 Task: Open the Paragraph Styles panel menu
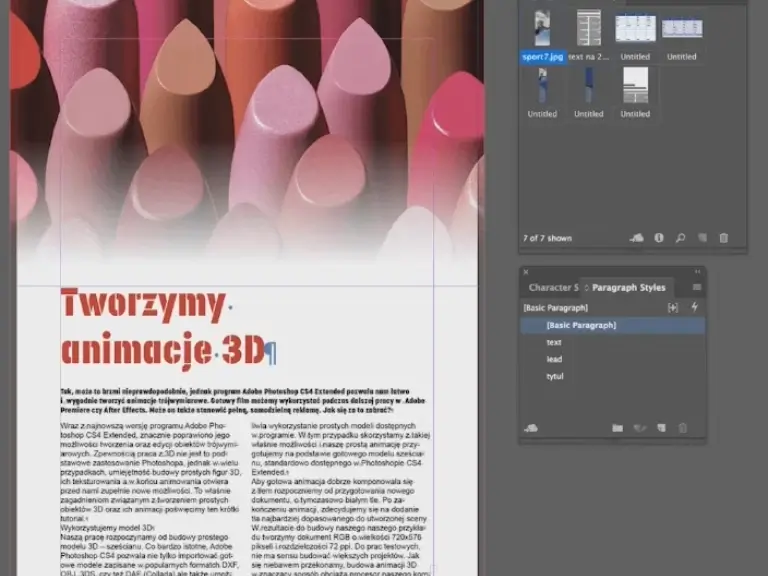[697, 288]
